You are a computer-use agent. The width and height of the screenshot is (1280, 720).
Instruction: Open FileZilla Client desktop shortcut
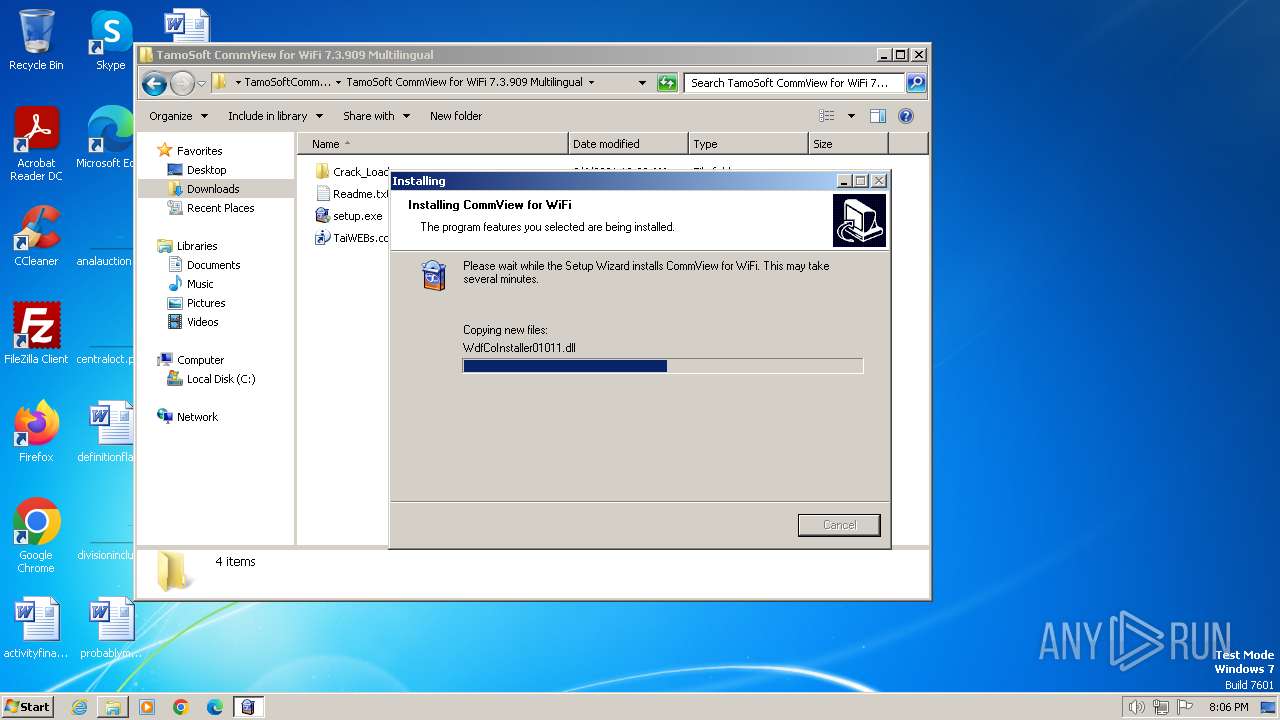click(x=36, y=333)
